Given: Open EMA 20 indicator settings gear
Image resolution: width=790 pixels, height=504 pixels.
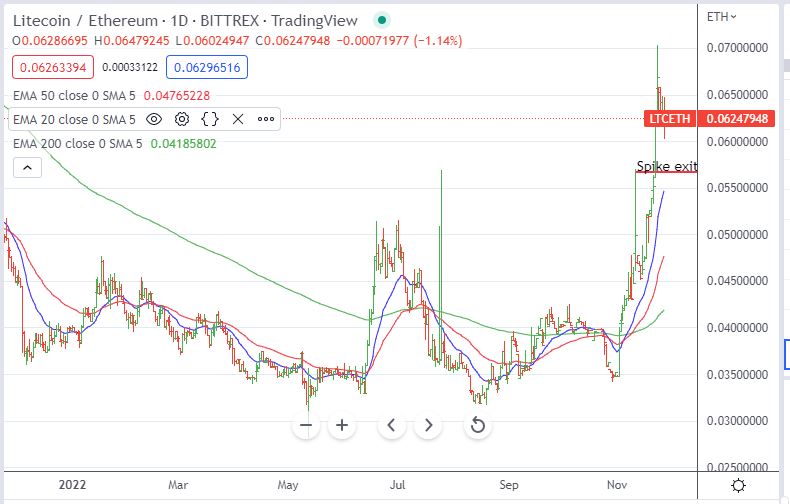Looking at the screenshot, I should coord(181,119).
